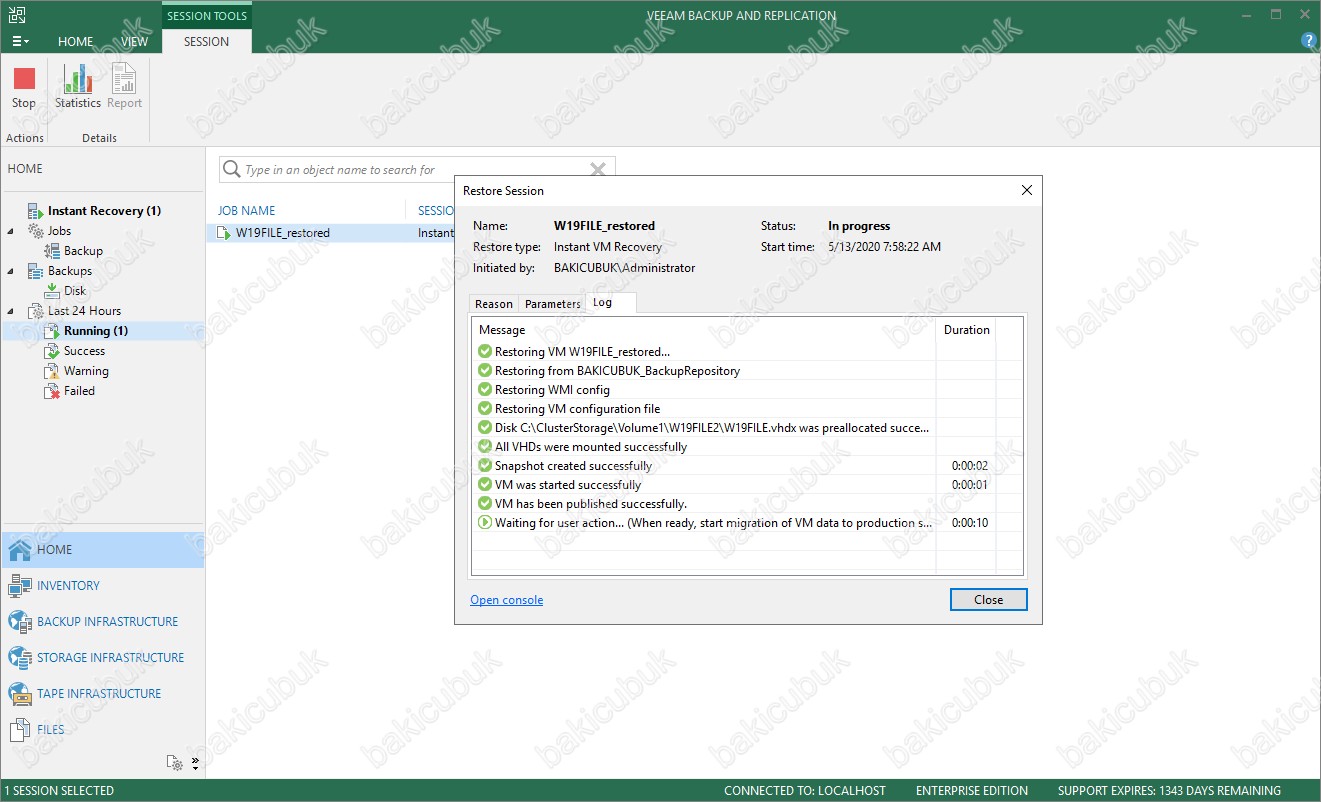Open the INVENTORY view
Screen dimensions: 1321x802
103,586
